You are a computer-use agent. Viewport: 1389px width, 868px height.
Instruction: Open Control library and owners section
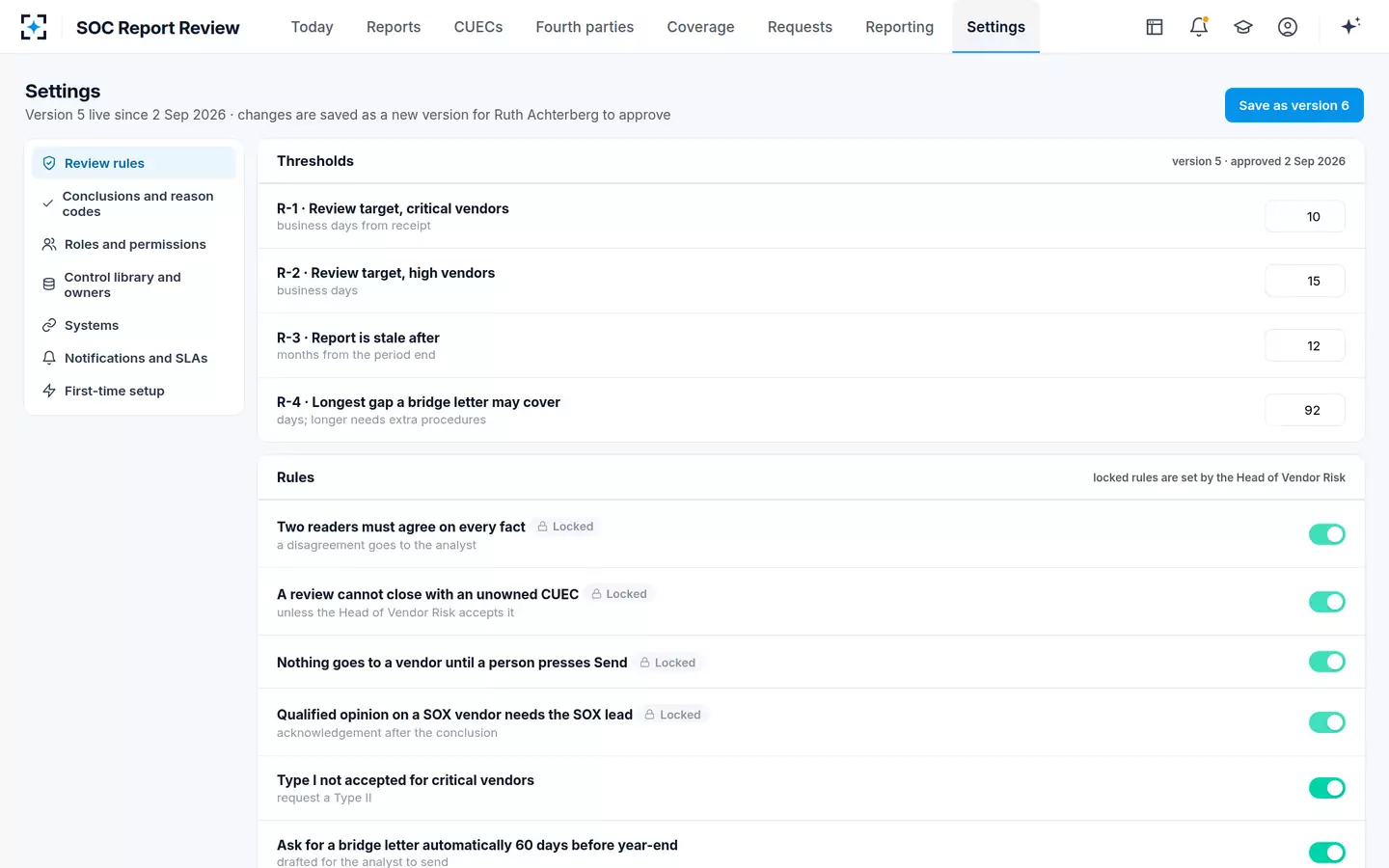134,285
